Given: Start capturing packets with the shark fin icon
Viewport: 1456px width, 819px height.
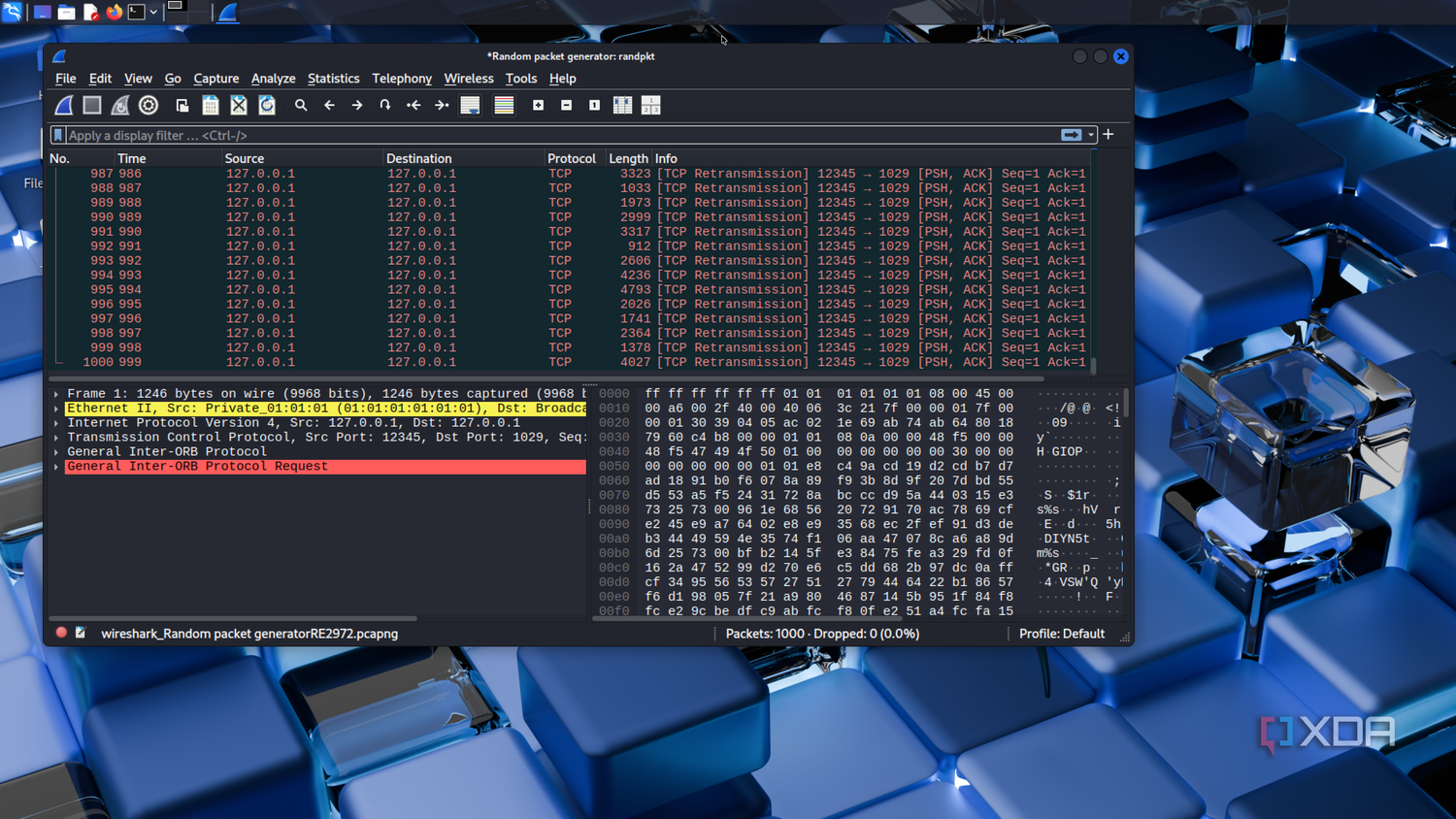Looking at the screenshot, I should click(x=64, y=105).
